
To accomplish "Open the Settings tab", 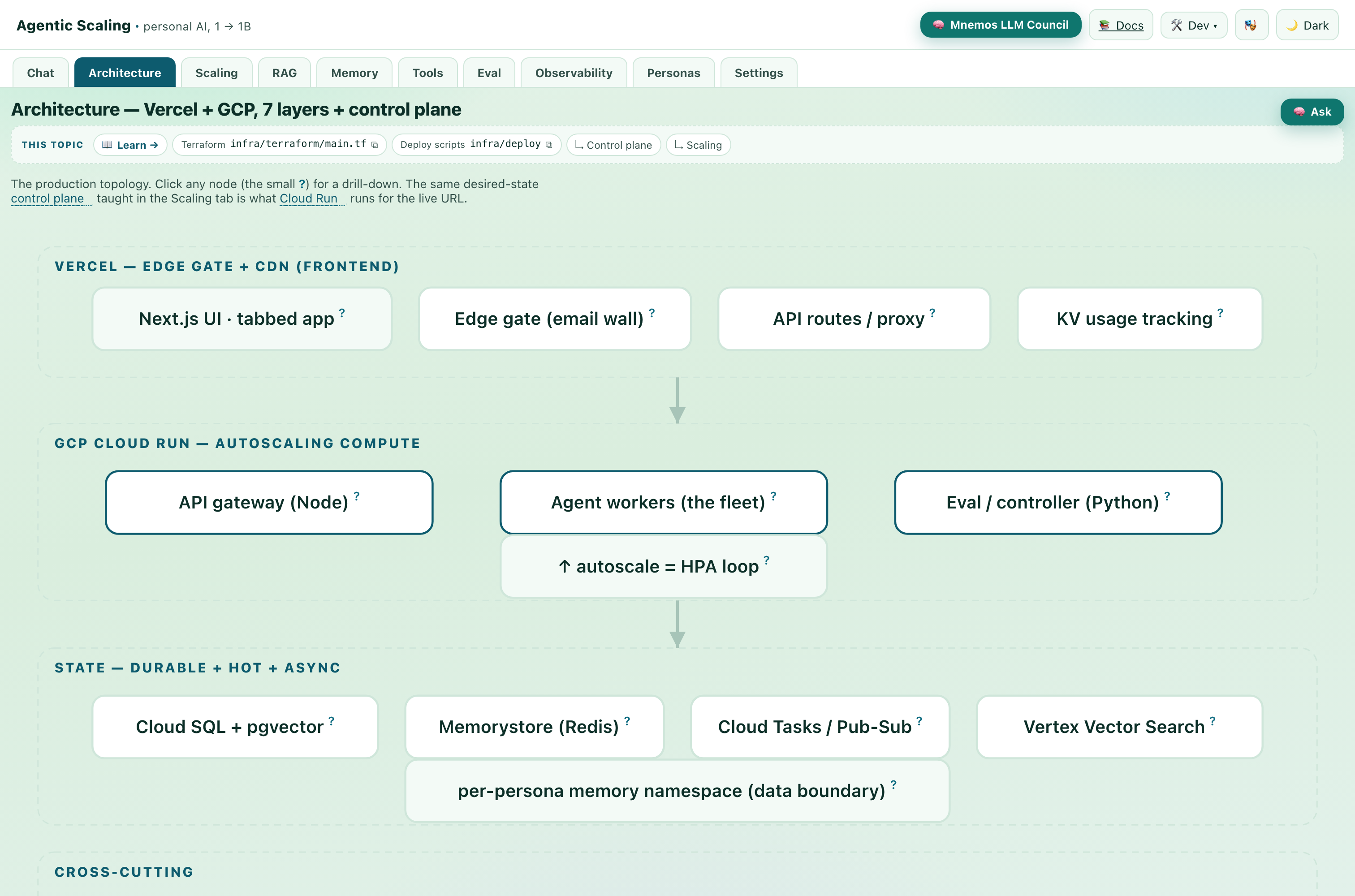I will click(759, 73).
